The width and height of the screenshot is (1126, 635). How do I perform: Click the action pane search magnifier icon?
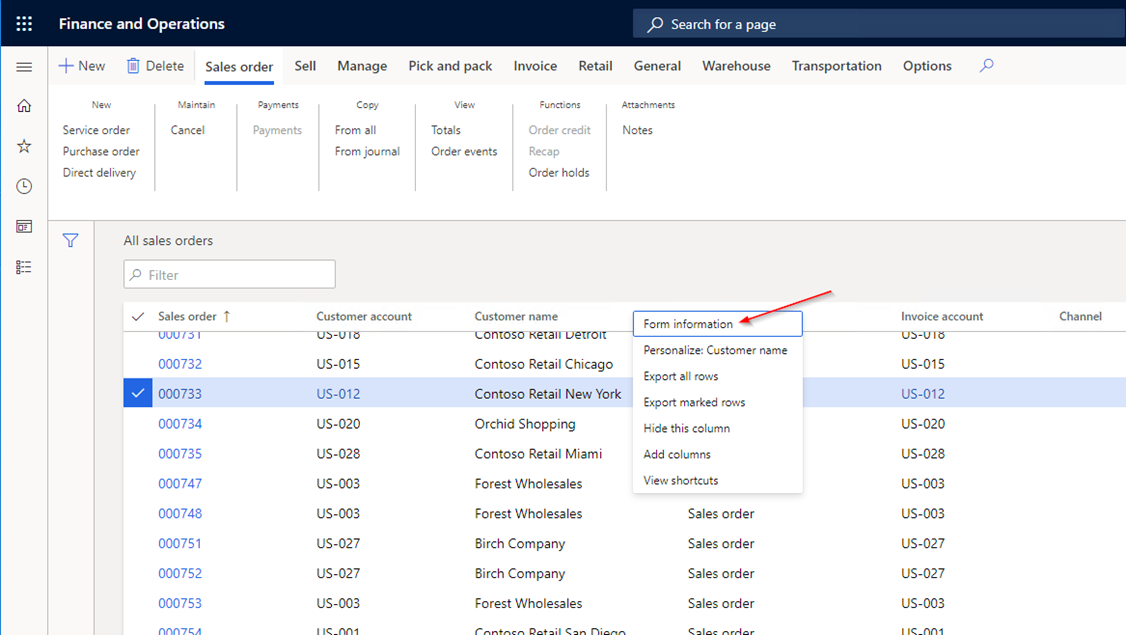[987, 65]
